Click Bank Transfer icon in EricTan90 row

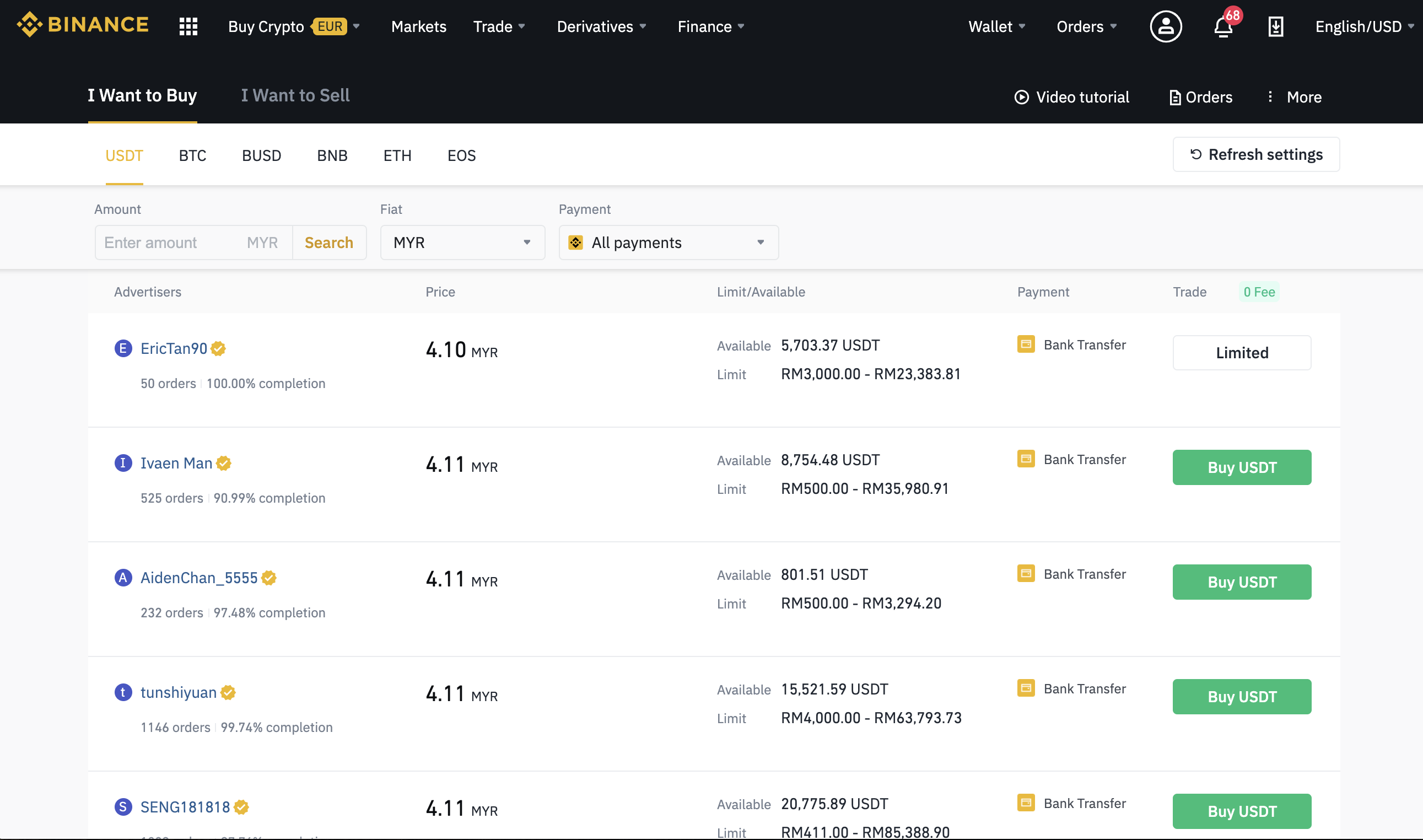pos(1026,344)
